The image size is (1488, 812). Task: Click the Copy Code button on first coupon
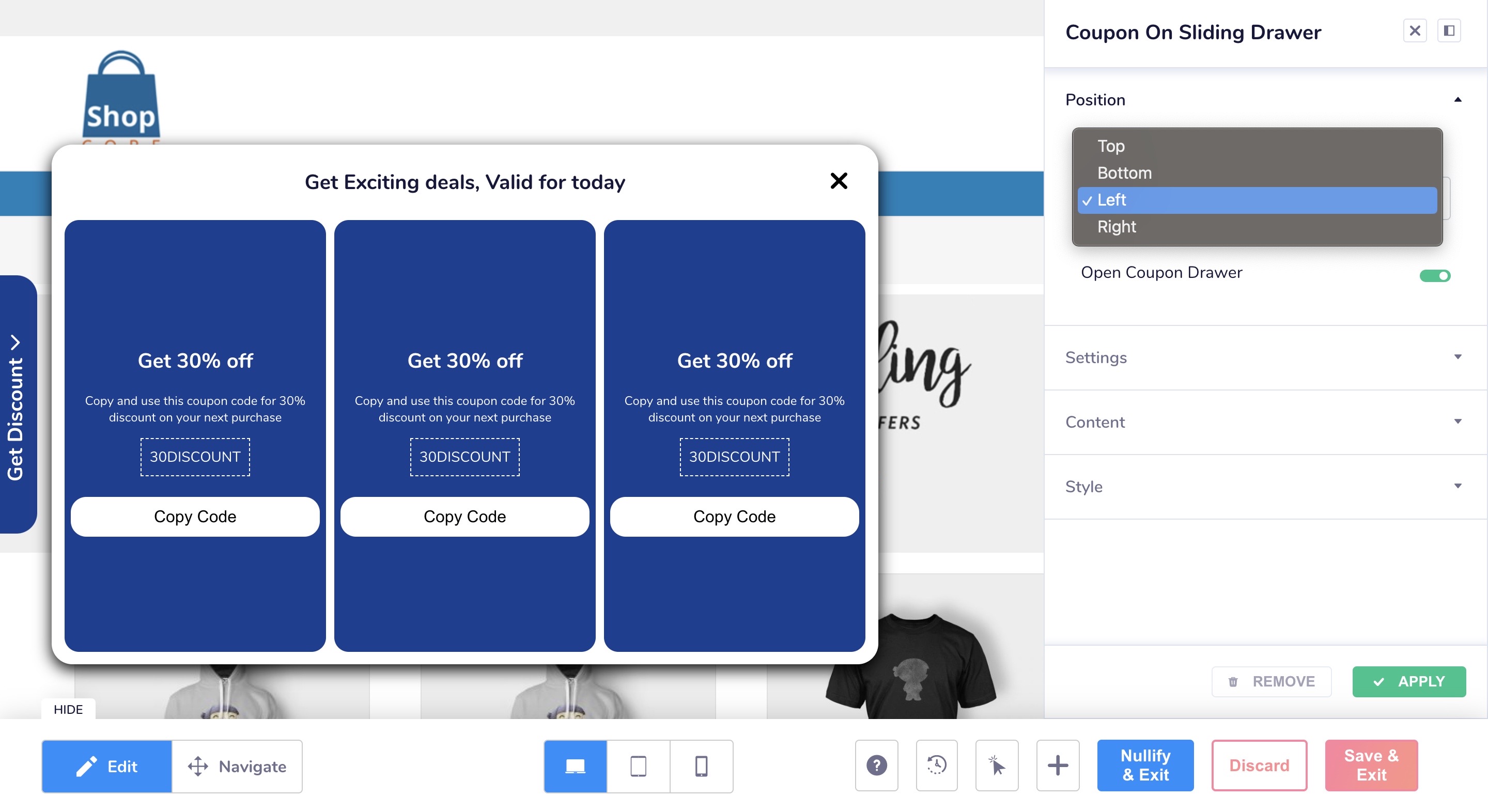[x=195, y=516]
